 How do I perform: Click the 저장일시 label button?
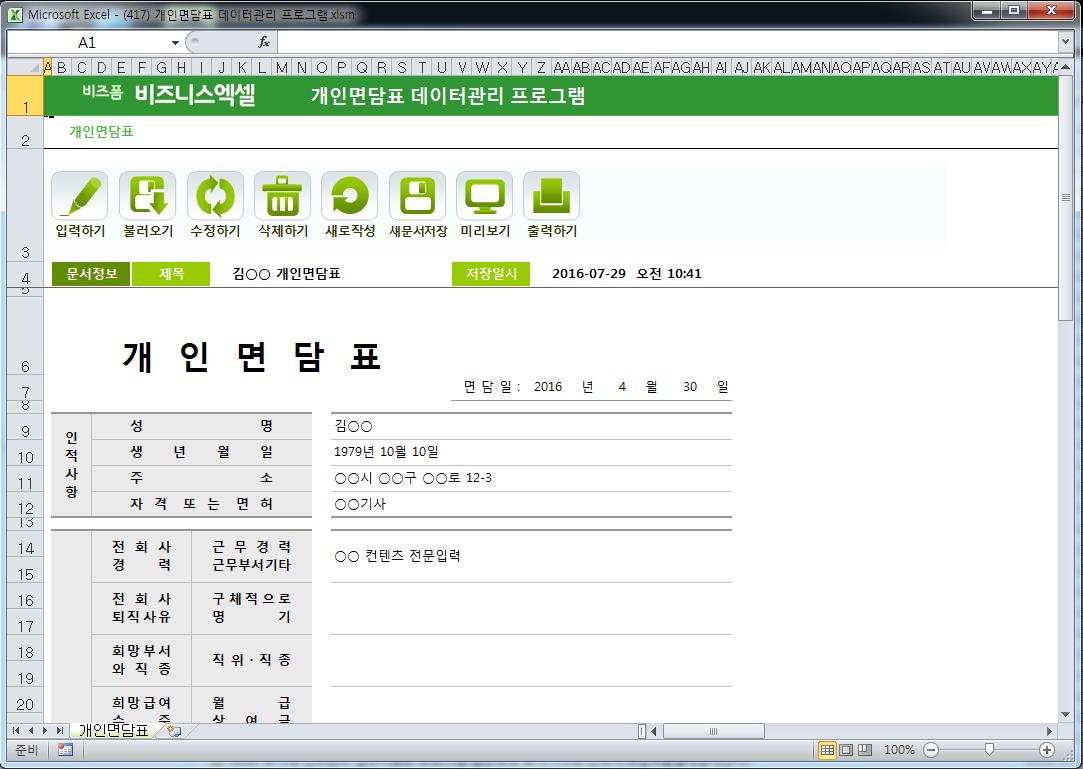click(491, 274)
